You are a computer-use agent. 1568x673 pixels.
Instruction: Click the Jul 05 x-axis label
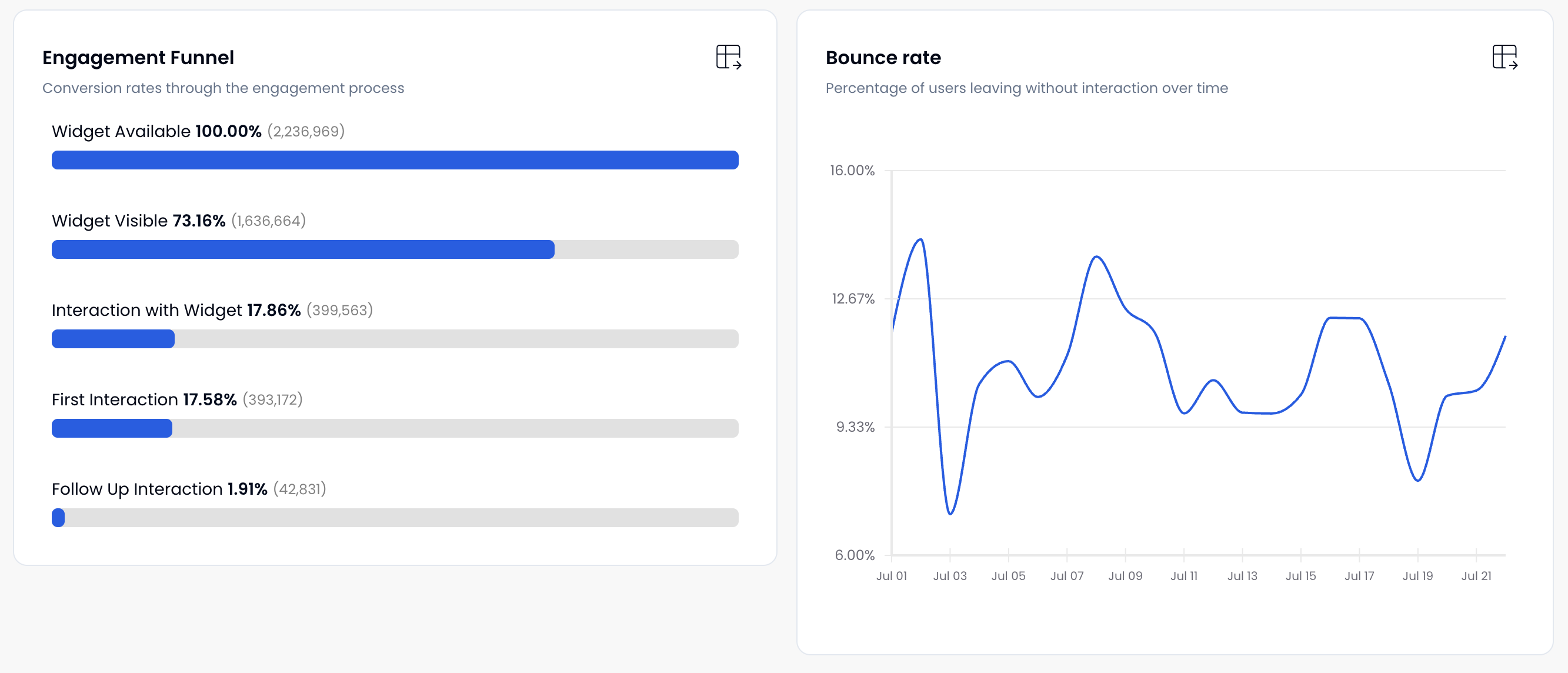(1009, 576)
